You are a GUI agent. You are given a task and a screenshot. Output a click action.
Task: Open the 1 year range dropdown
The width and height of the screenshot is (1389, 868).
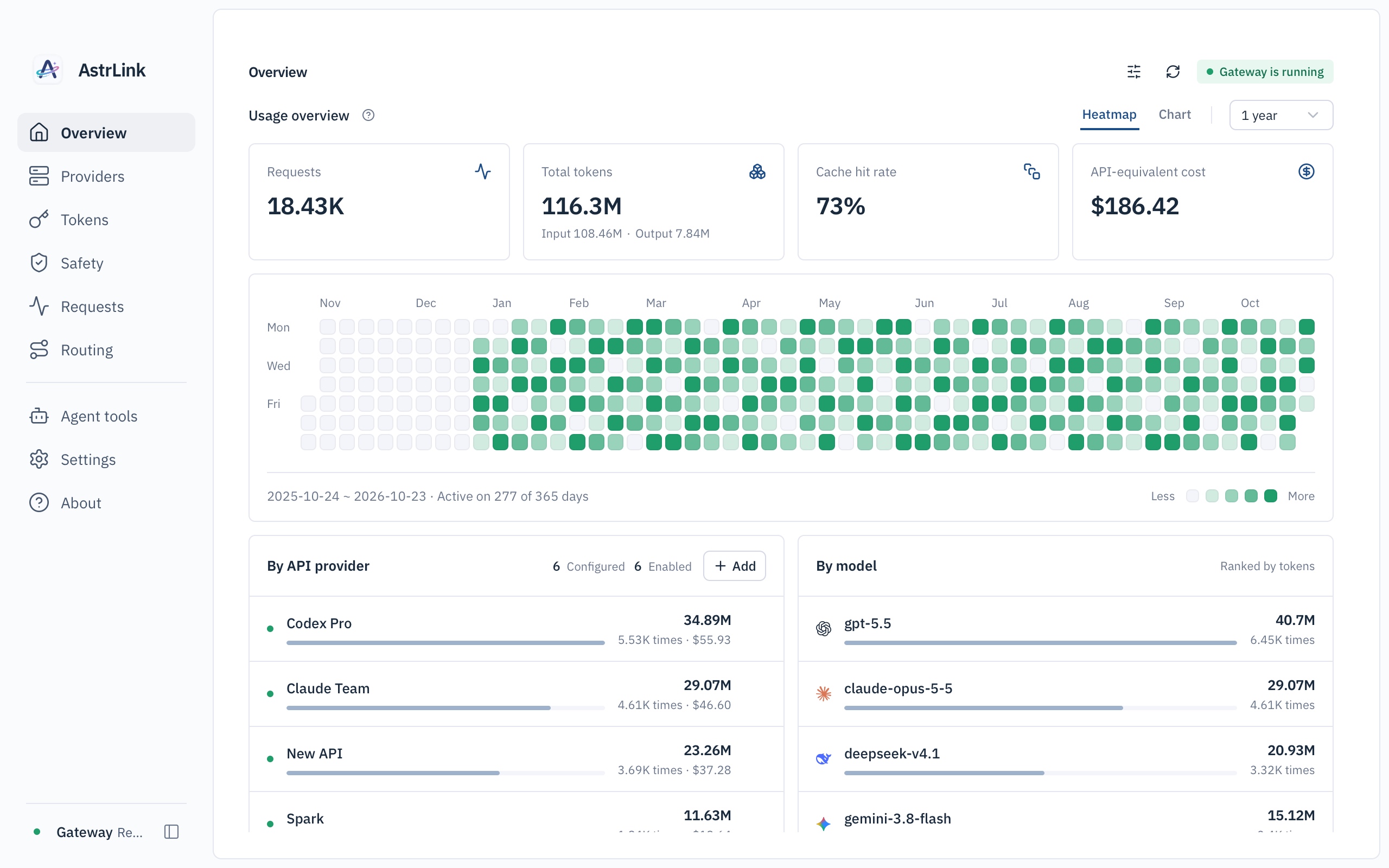1280,116
